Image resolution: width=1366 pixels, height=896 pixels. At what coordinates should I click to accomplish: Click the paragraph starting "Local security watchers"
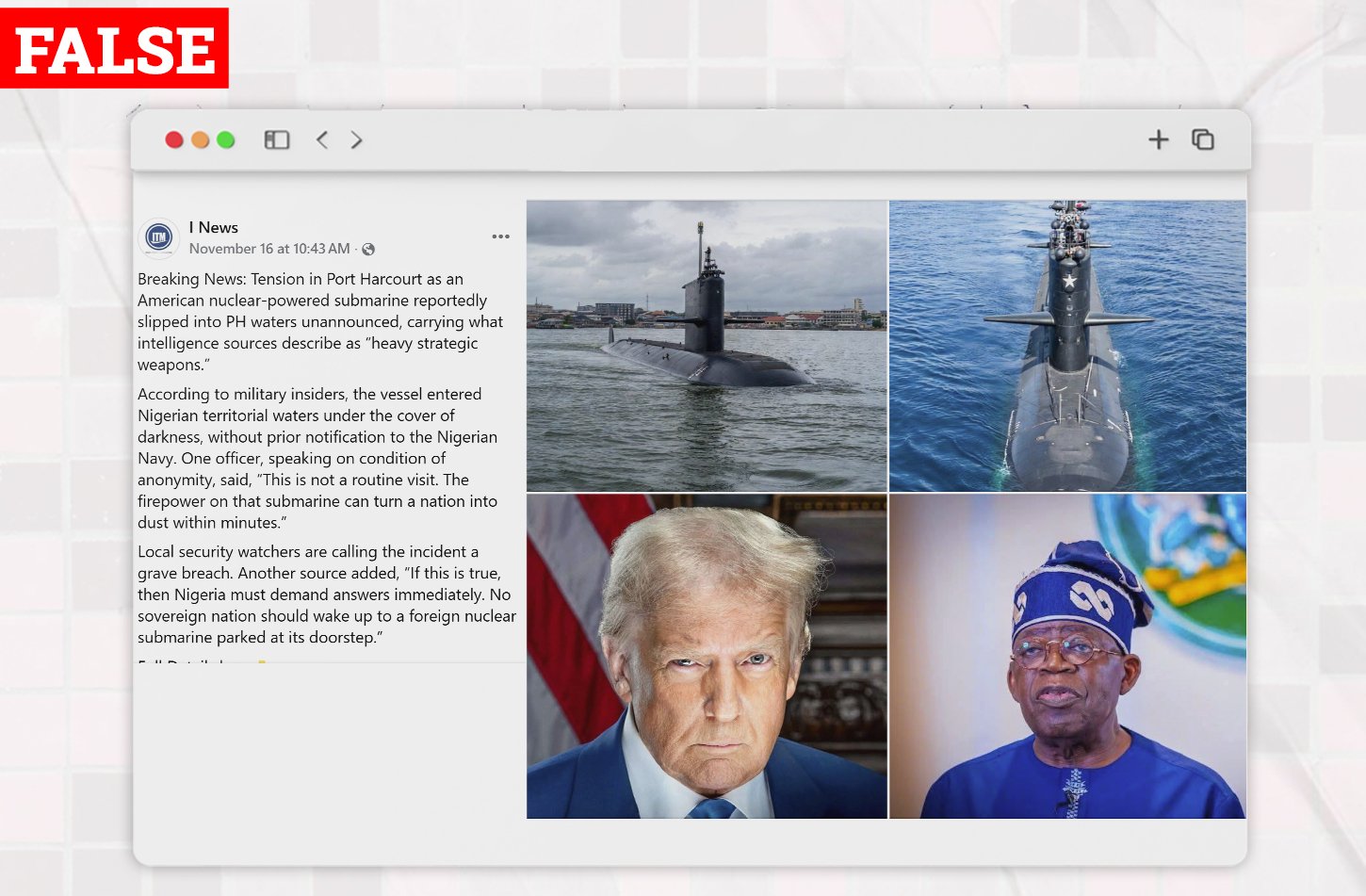coord(326,595)
